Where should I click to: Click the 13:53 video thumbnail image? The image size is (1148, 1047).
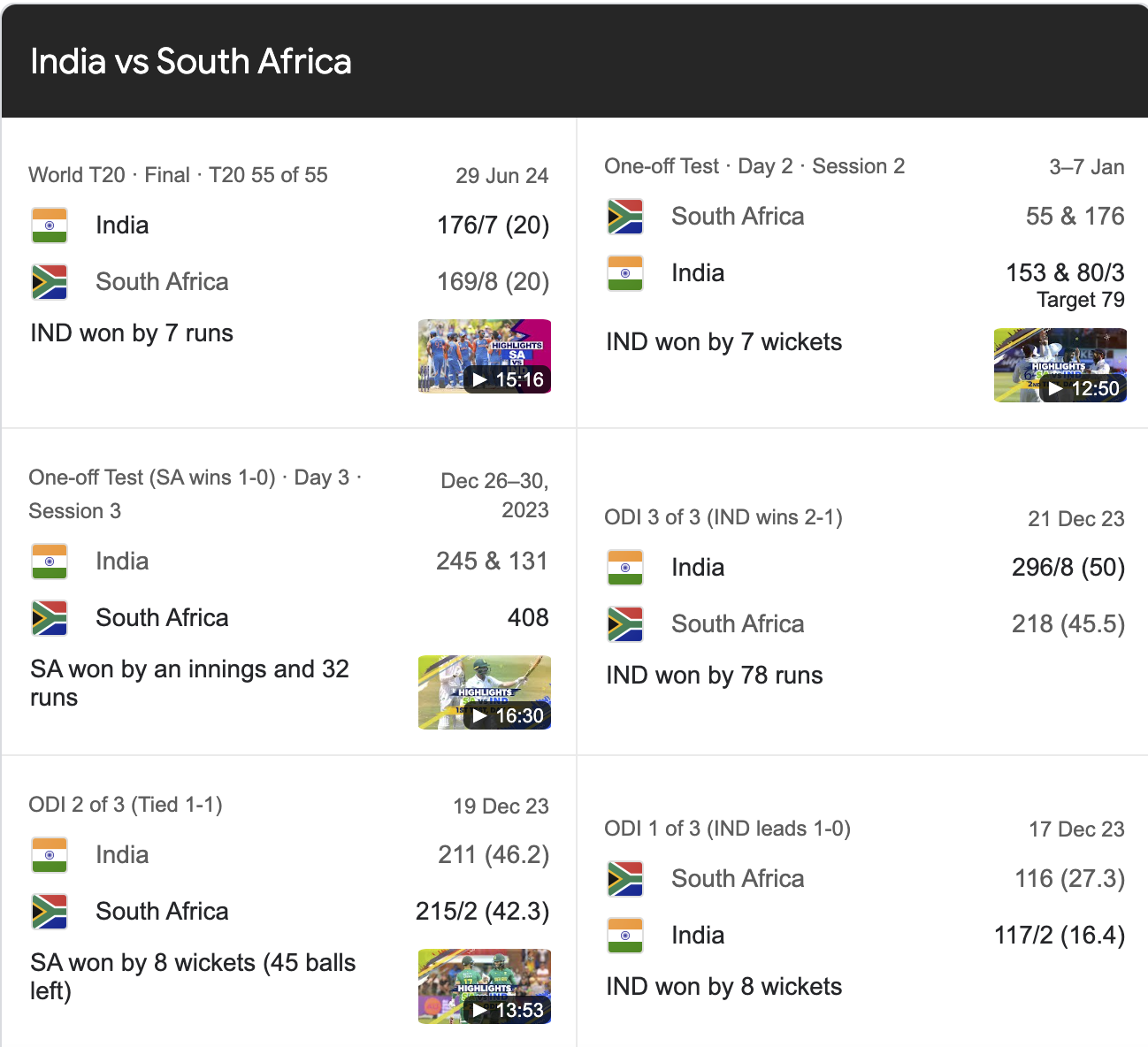484,986
